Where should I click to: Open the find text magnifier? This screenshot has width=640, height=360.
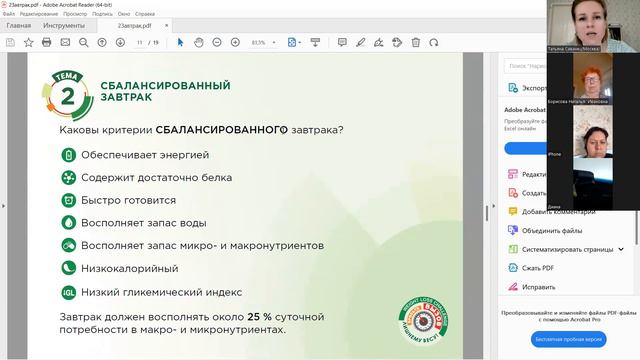click(84, 42)
